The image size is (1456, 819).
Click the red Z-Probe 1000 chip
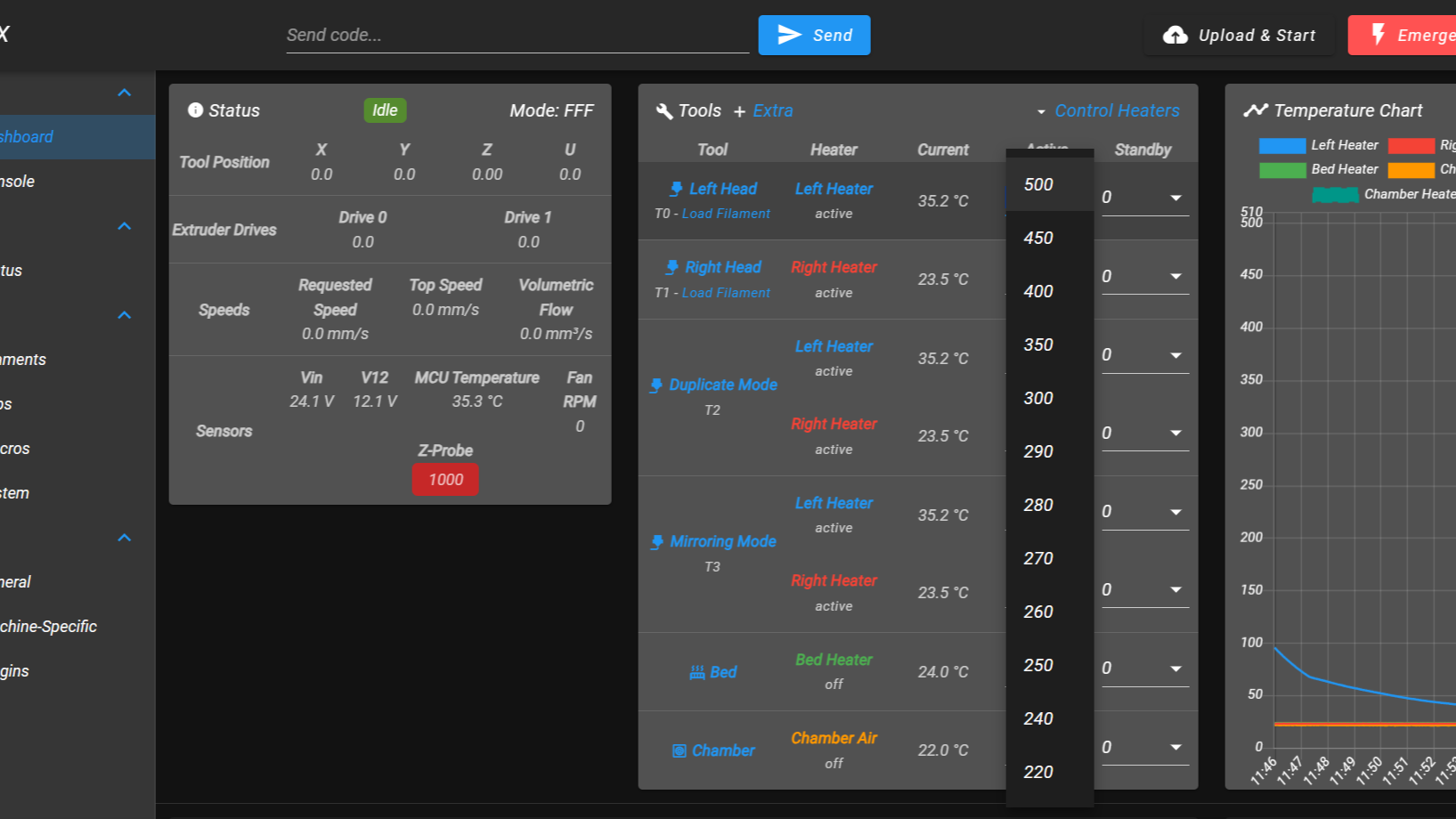click(445, 480)
